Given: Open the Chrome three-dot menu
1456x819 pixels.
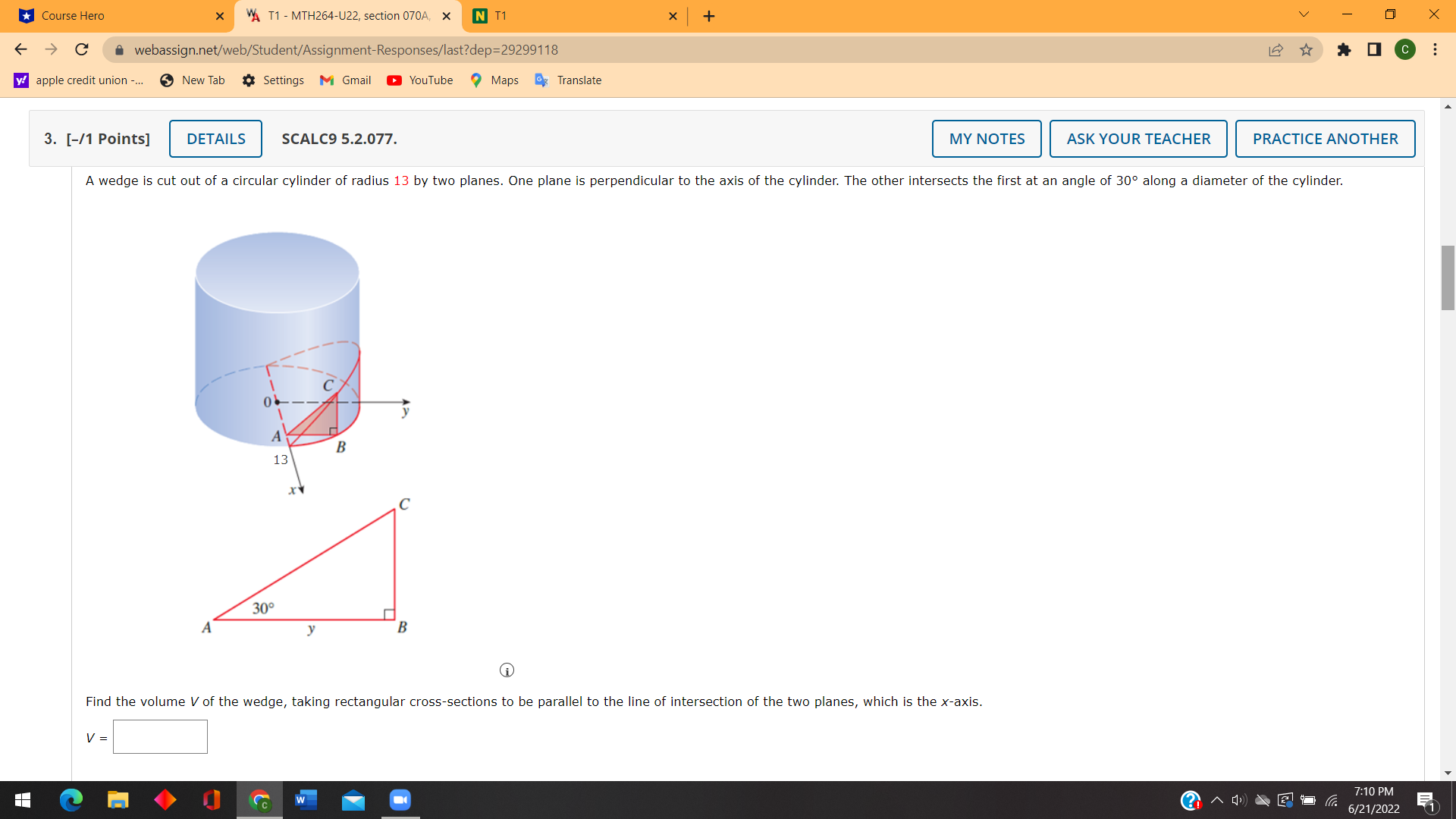Looking at the screenshot, I should point(1435,50).
